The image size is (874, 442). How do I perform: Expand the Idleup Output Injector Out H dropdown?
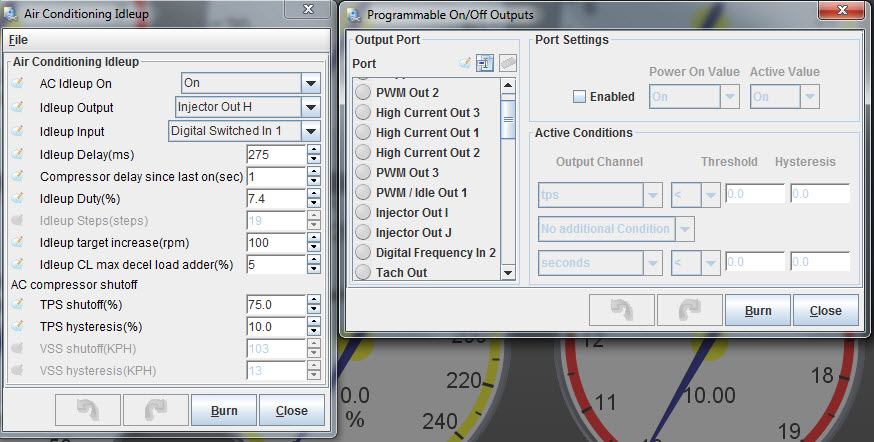click(x=310, y=107)
